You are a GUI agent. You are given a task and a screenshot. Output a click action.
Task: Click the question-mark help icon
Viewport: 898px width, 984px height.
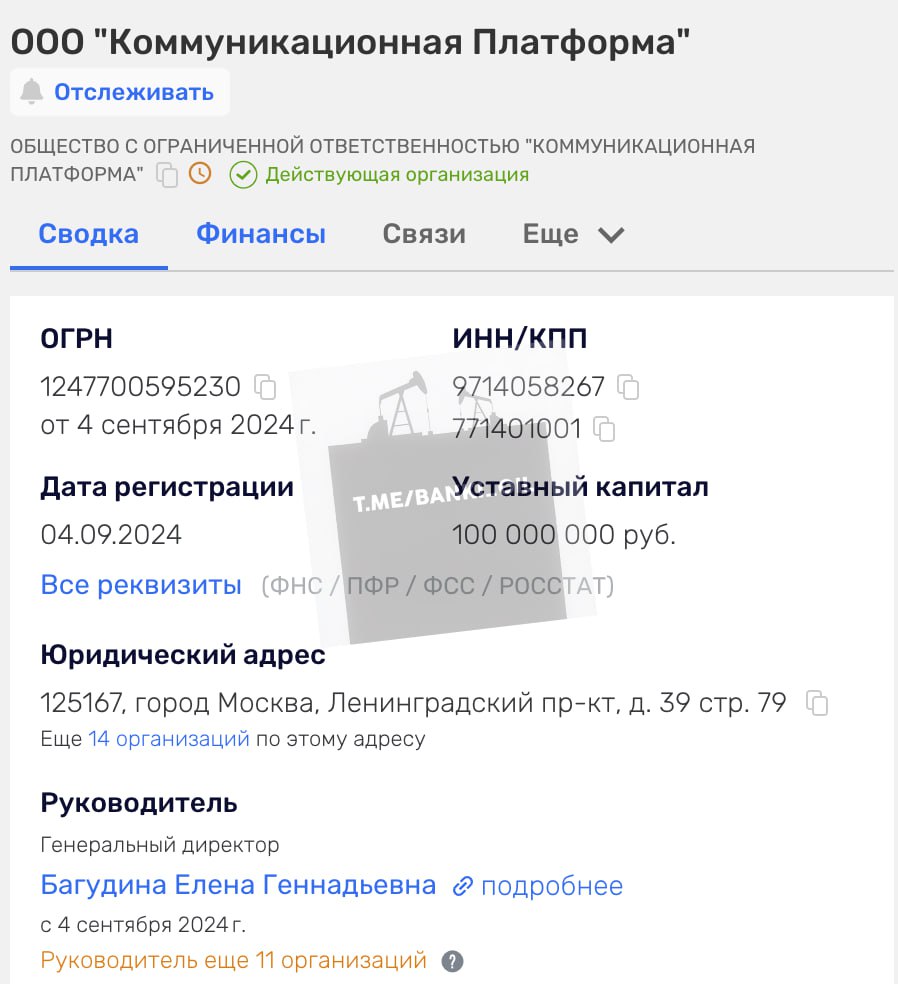click(452, 961)
